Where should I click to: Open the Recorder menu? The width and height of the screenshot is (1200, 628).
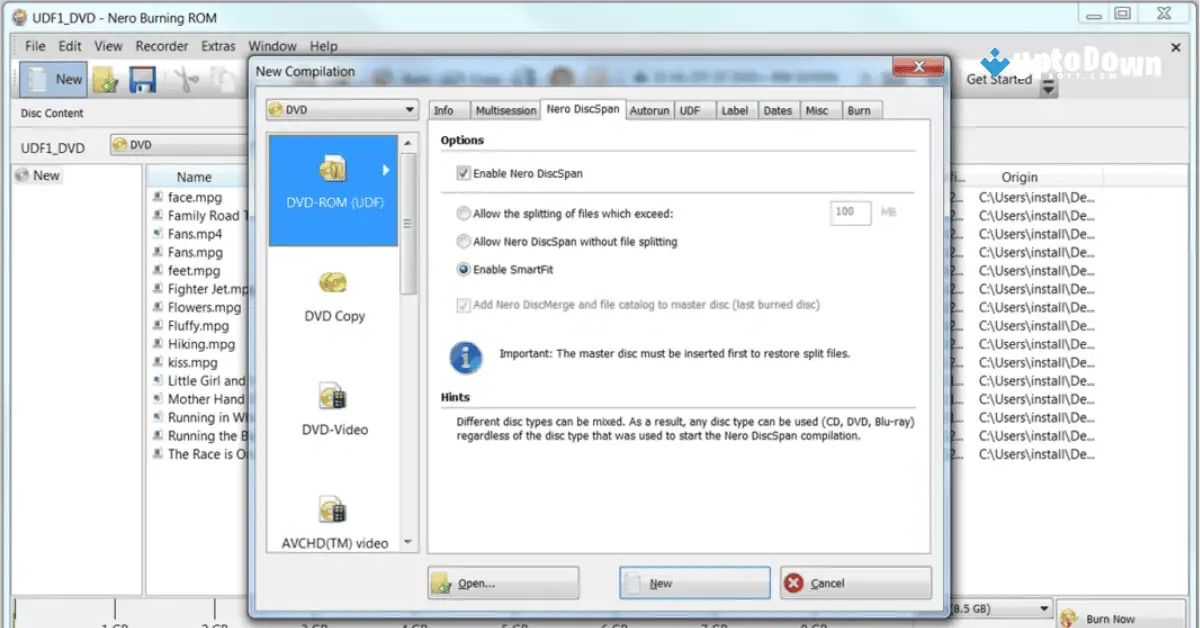pyautogui.click(x=161, y=45)
